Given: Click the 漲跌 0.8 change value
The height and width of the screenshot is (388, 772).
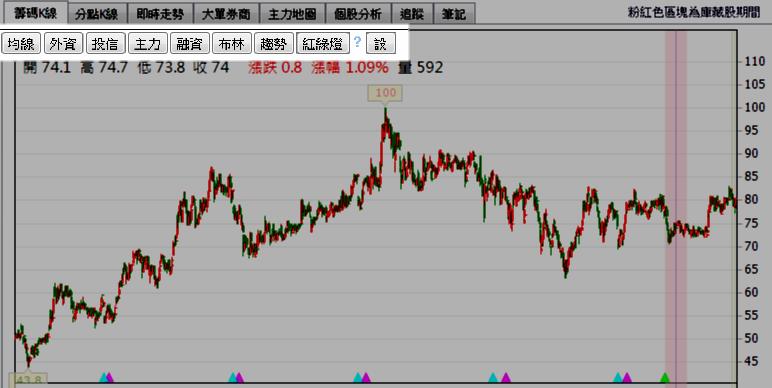Looking at the screenshot, I should coord(275,67).
